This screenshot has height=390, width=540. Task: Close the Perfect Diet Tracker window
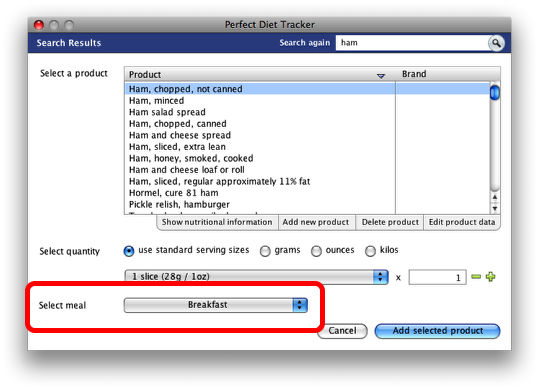pos(39,25)
